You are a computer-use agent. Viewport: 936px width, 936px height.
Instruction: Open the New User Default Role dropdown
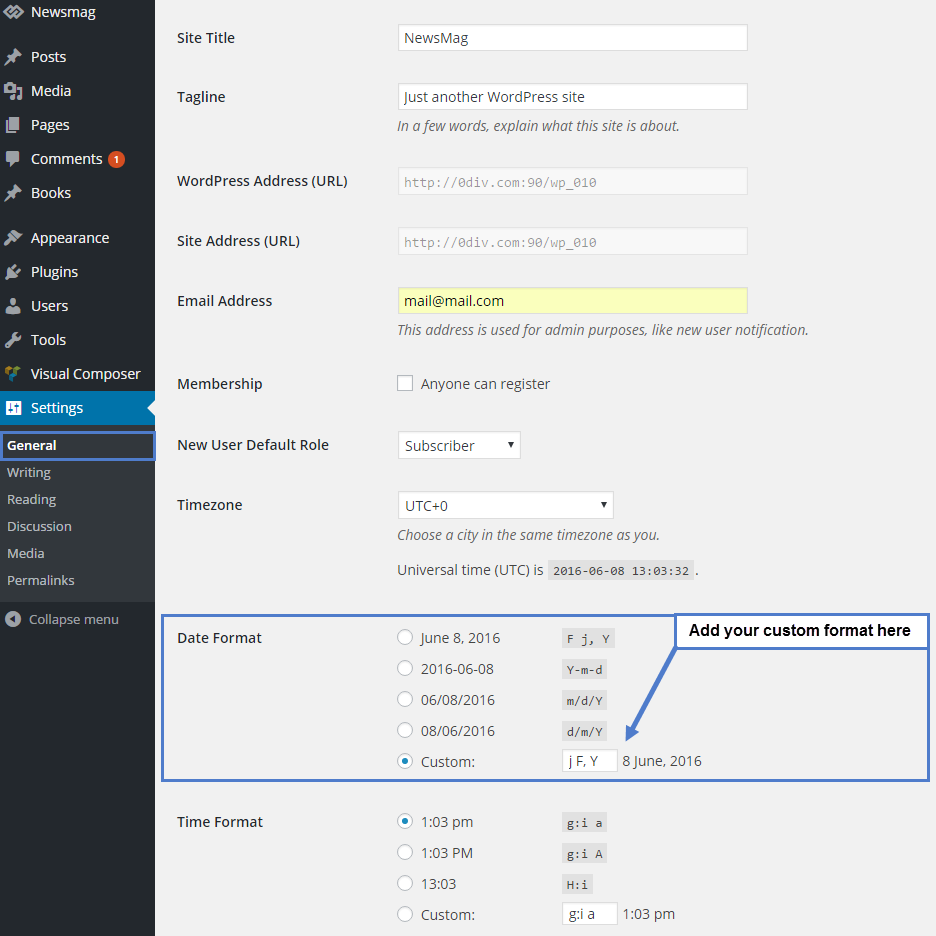pos(459,445)
